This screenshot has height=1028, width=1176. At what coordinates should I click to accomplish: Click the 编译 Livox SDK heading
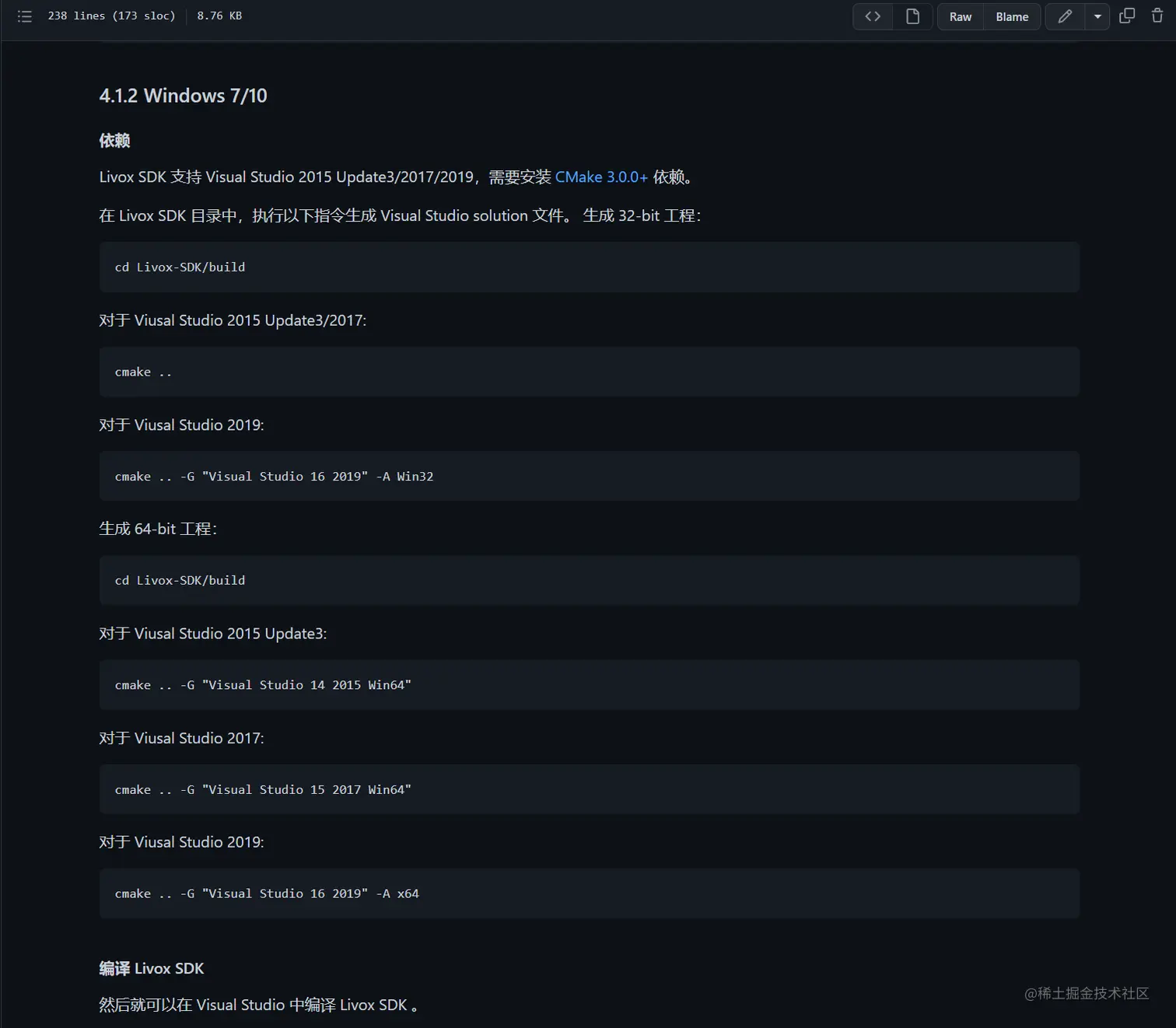tap(152, 968)
